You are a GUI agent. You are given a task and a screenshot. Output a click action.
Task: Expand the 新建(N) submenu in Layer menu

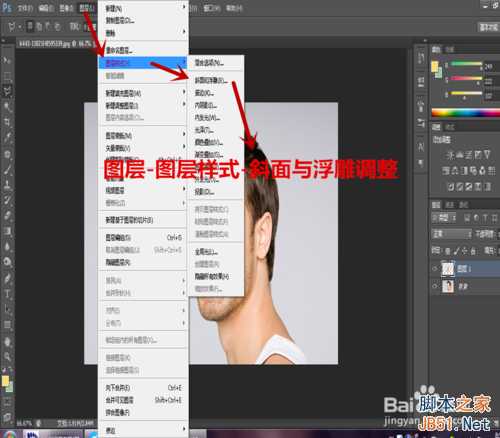pyautogui.click(x=143, y=8)
